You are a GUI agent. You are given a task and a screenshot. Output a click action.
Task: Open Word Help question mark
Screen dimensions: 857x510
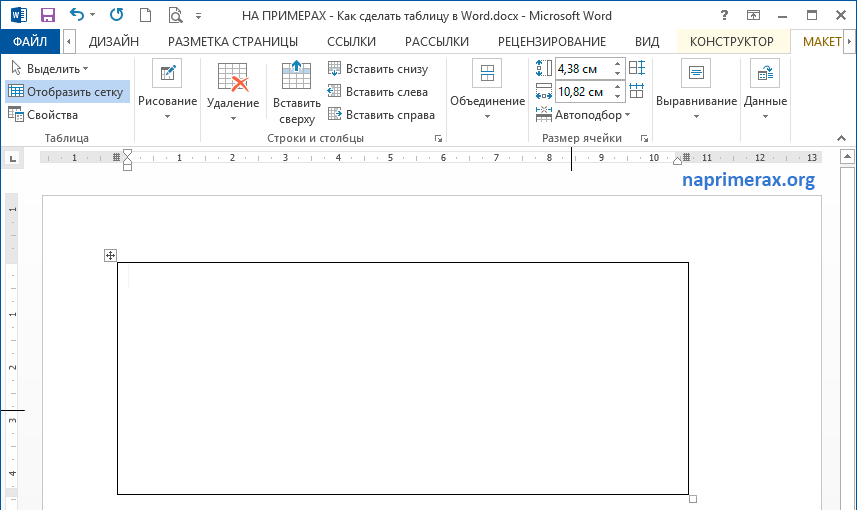(x=724, y=15)
